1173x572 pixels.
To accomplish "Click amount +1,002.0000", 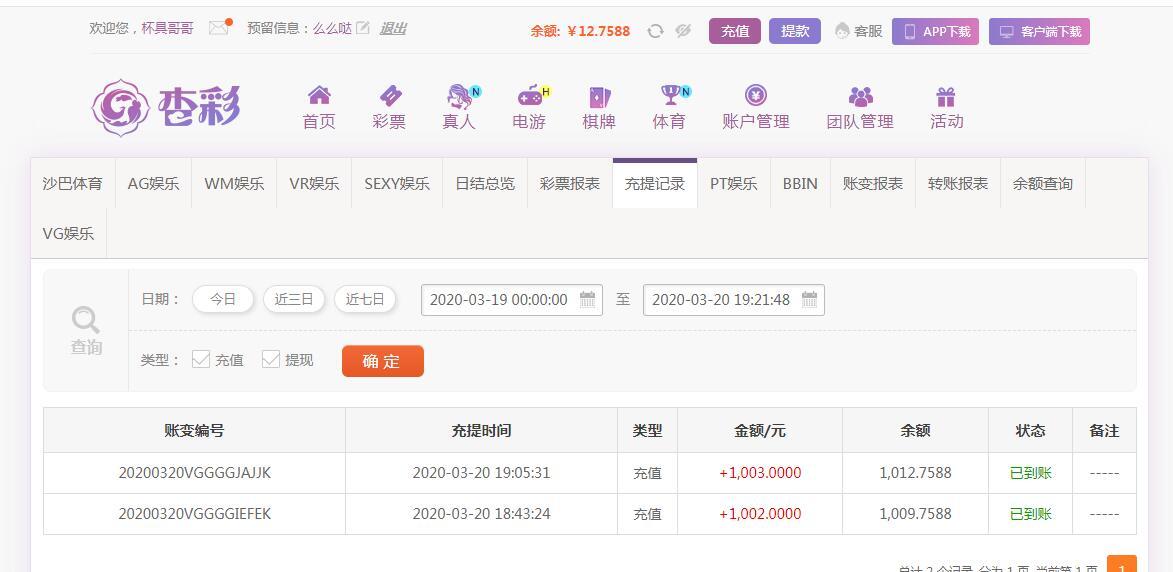I will 760,514.
